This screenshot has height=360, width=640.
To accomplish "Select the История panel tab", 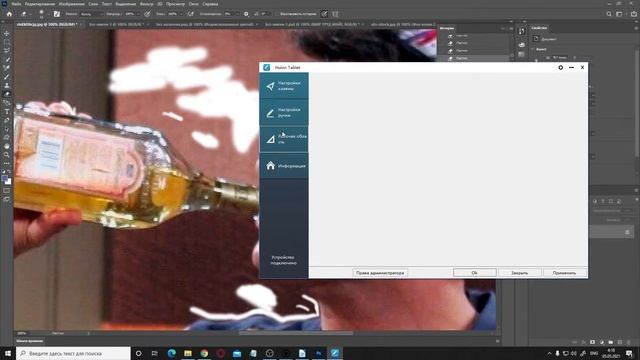I will click(x=447, y=28).
